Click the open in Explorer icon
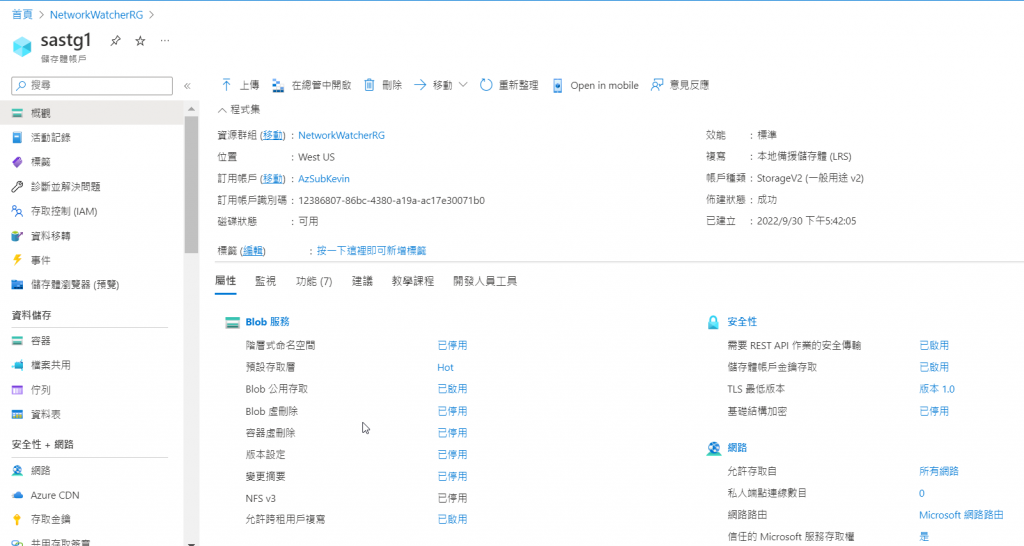1024x546 pixels. click(278, 85)
